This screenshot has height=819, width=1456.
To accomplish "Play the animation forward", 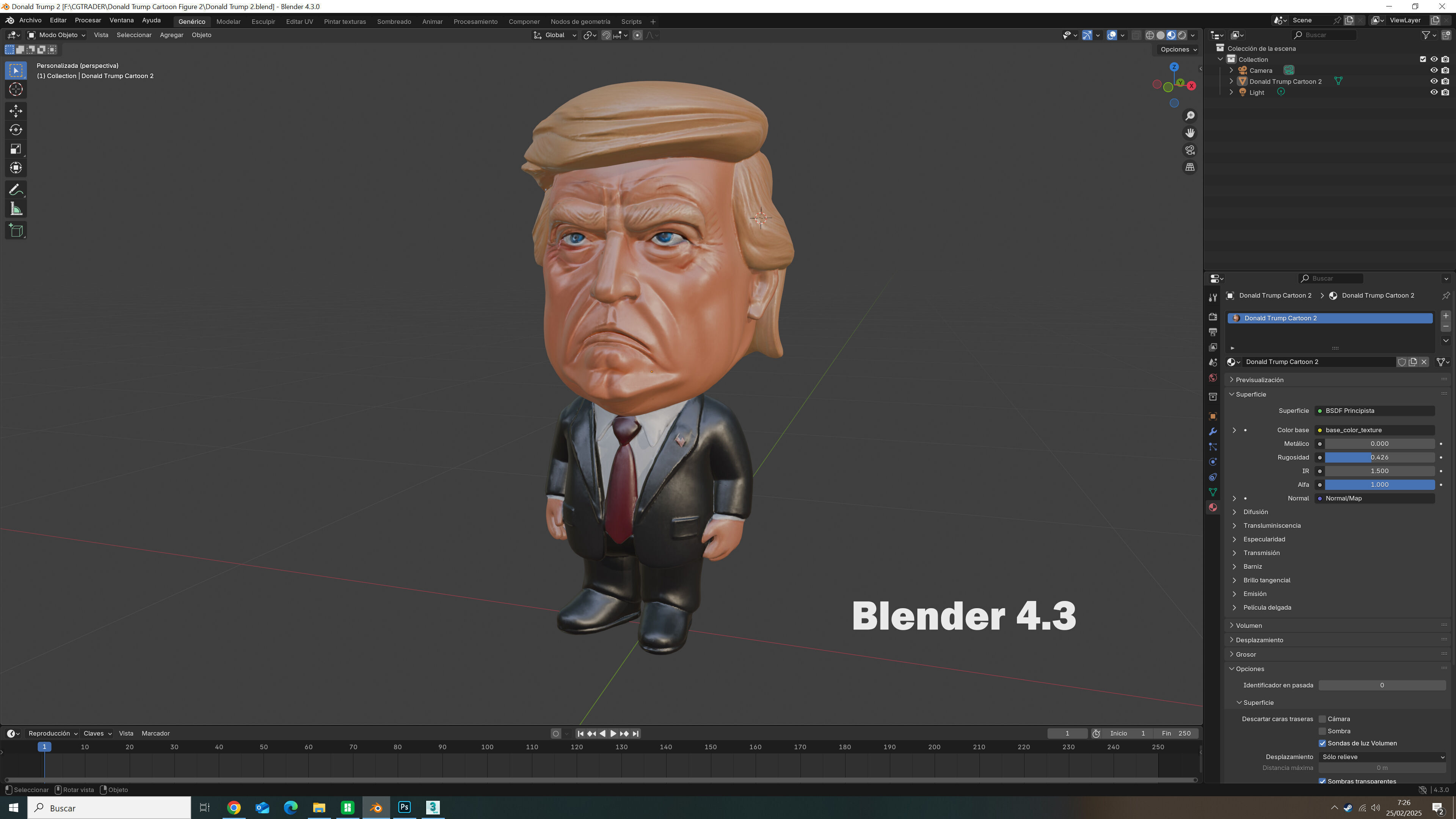I will [613, 734].
